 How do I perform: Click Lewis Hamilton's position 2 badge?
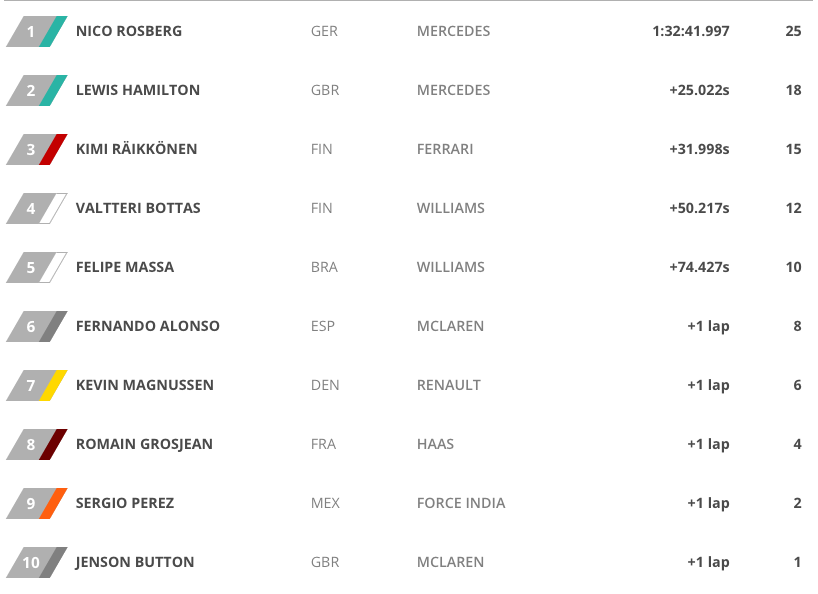pos(37,90)
